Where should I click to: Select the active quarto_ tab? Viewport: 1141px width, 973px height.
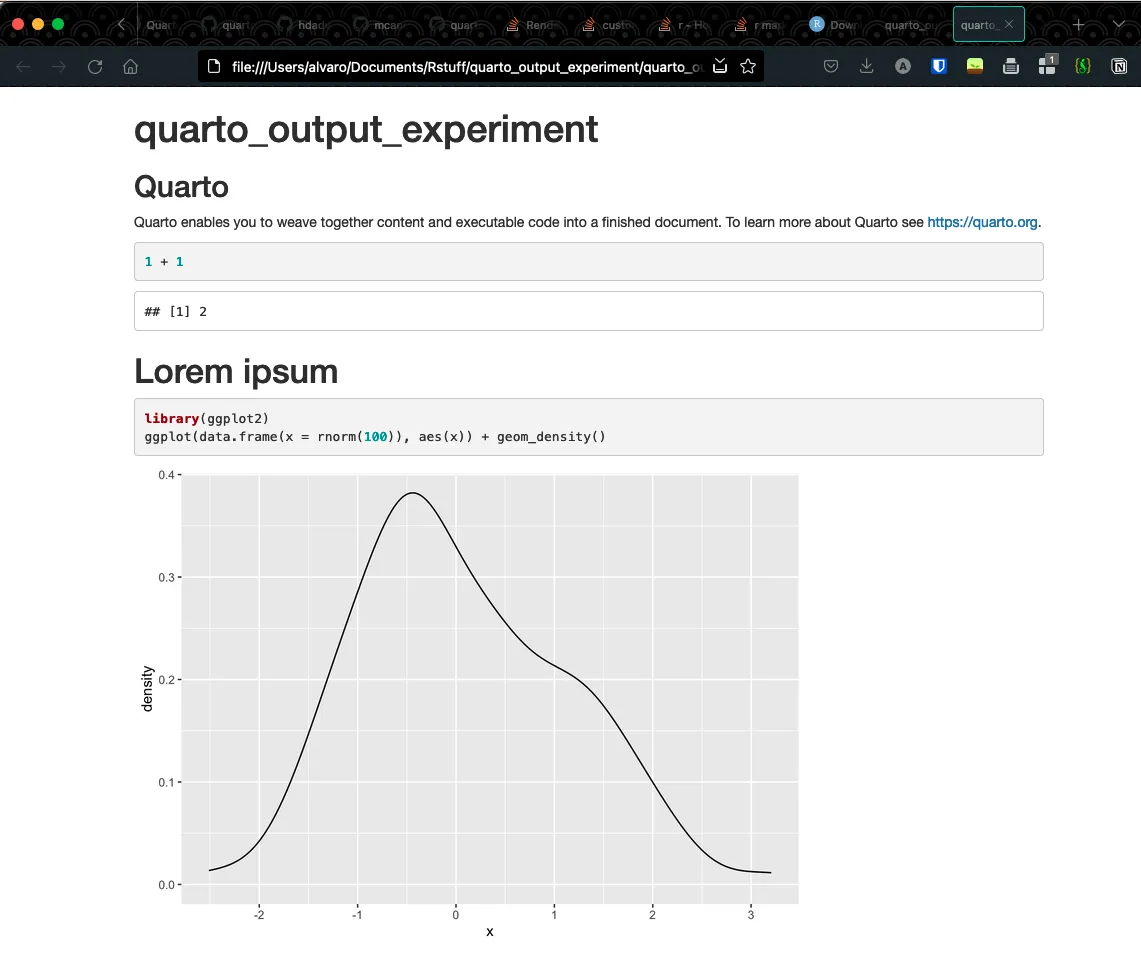tap(979, 25)
